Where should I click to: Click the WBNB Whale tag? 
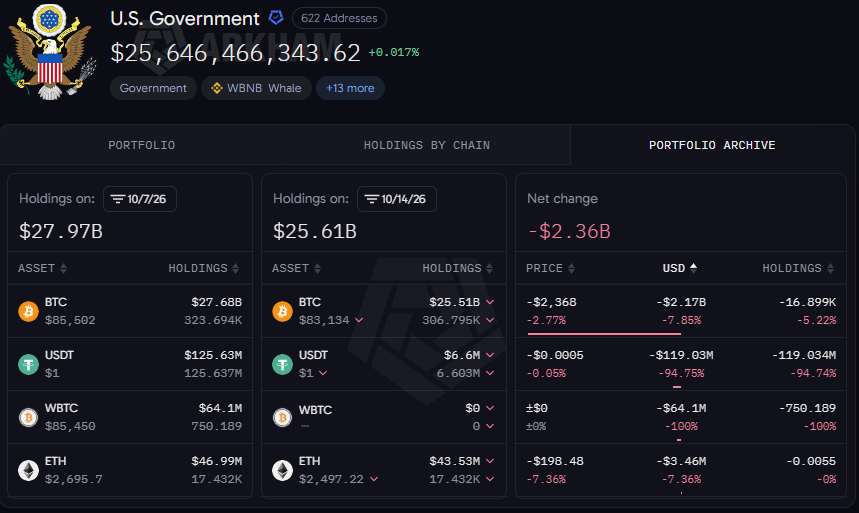click(256, 88)
